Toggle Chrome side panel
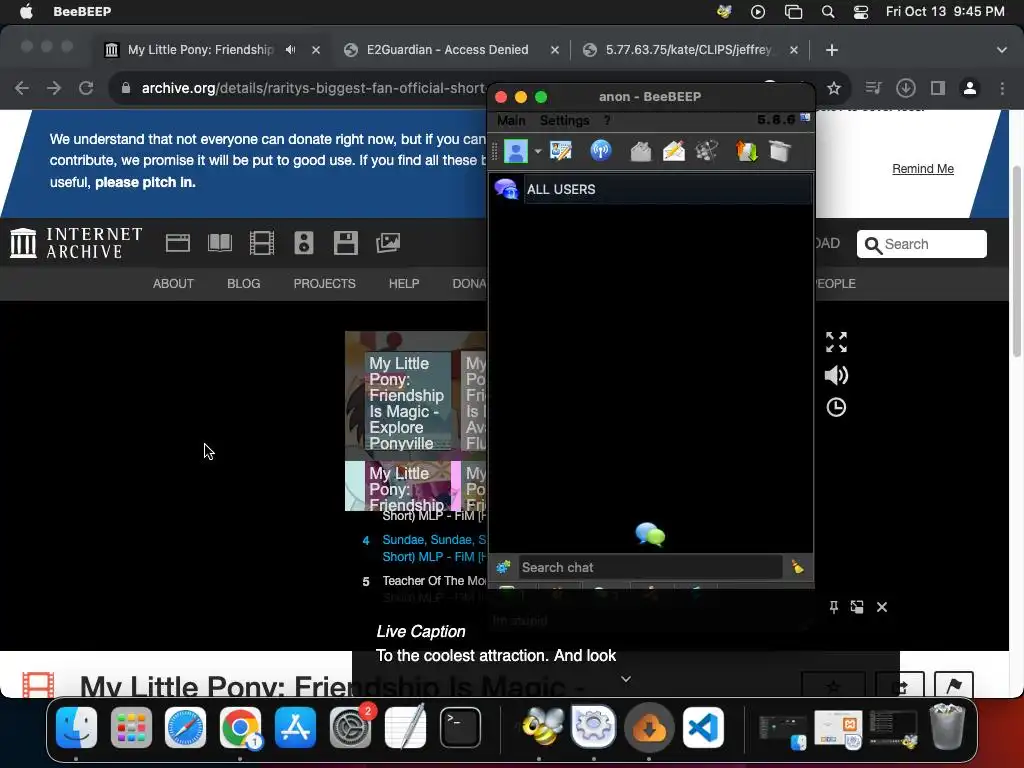Image resolution: width=1024 pixels, height=768 pixels. point(938,88)
